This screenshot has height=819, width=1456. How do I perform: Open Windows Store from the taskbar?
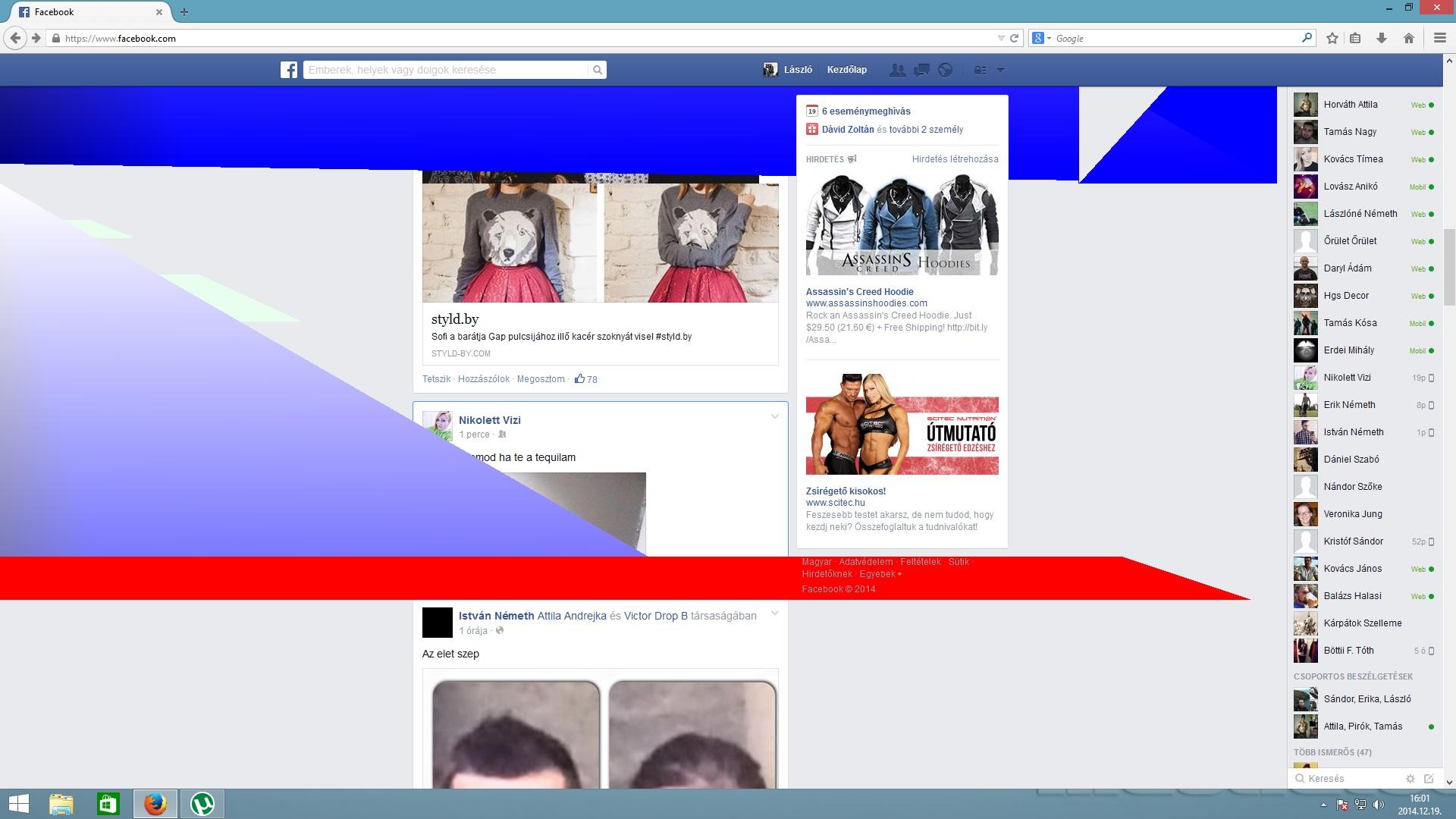108,804
